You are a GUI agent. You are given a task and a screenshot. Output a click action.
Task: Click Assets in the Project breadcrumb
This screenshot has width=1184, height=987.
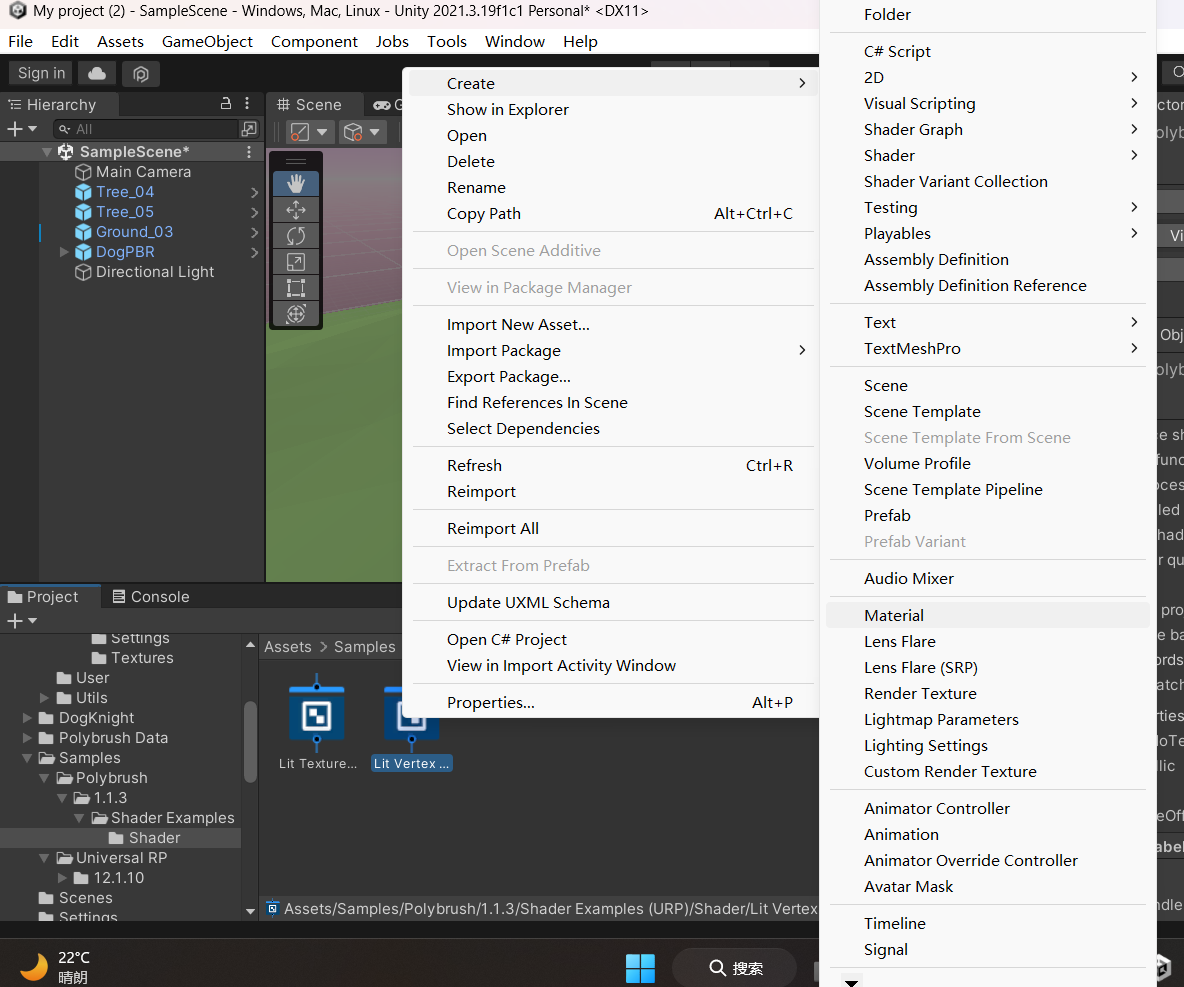[x=288, y=647]
